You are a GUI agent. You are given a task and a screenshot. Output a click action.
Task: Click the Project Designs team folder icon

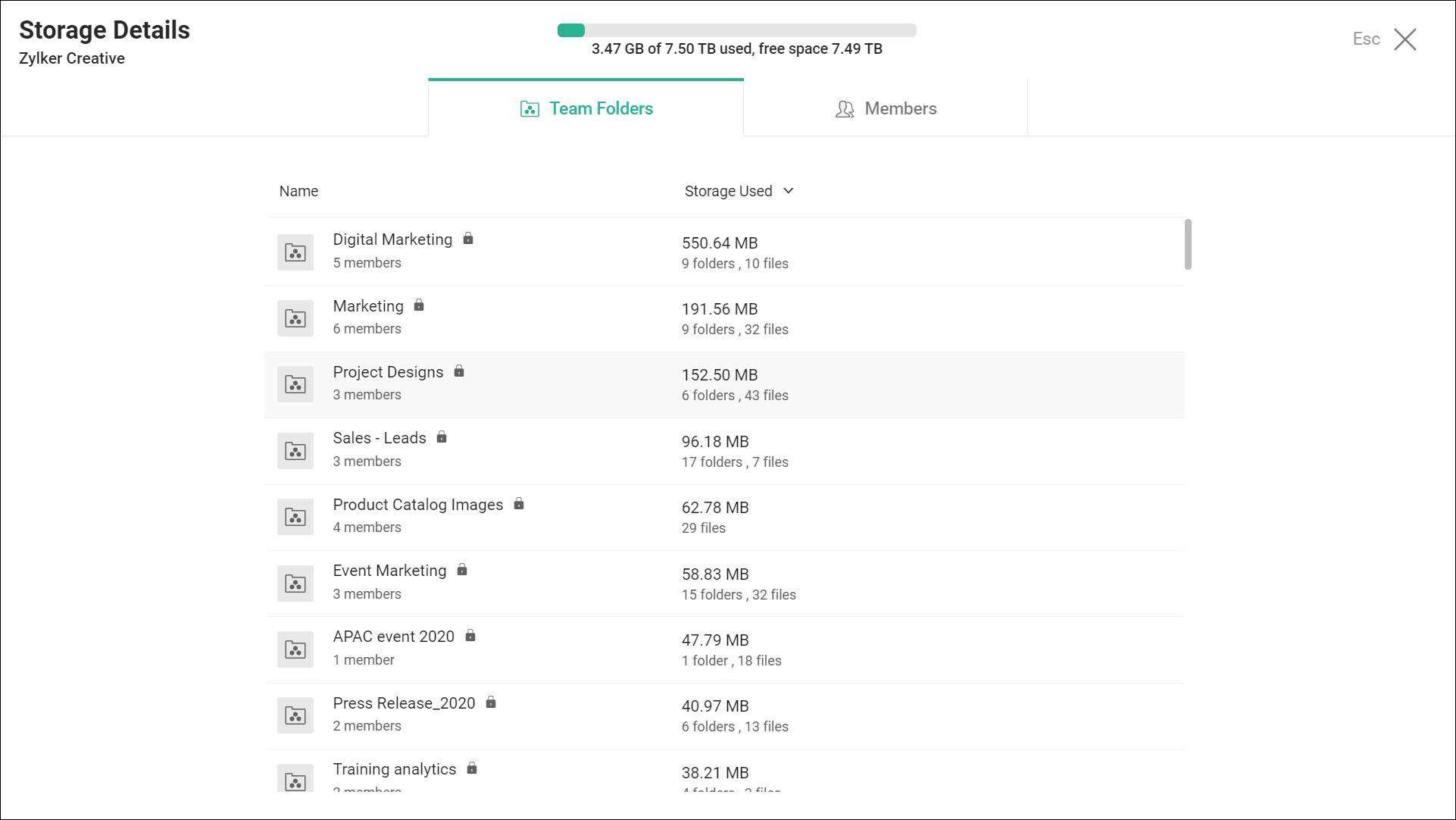[x=295, y=384]
